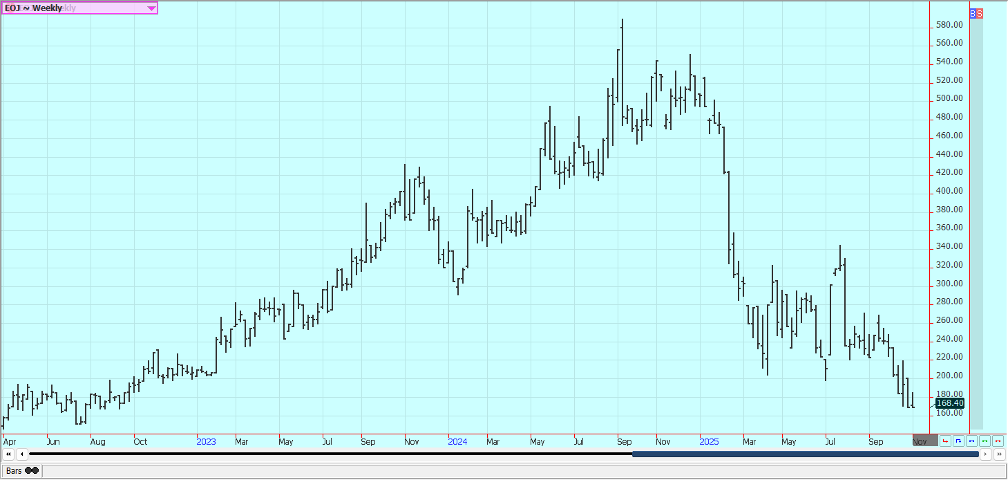The height and width of the screenshot is (480, 1008).
Task: Jump to the chart's earliest data
Action: (x=8, y=454)
